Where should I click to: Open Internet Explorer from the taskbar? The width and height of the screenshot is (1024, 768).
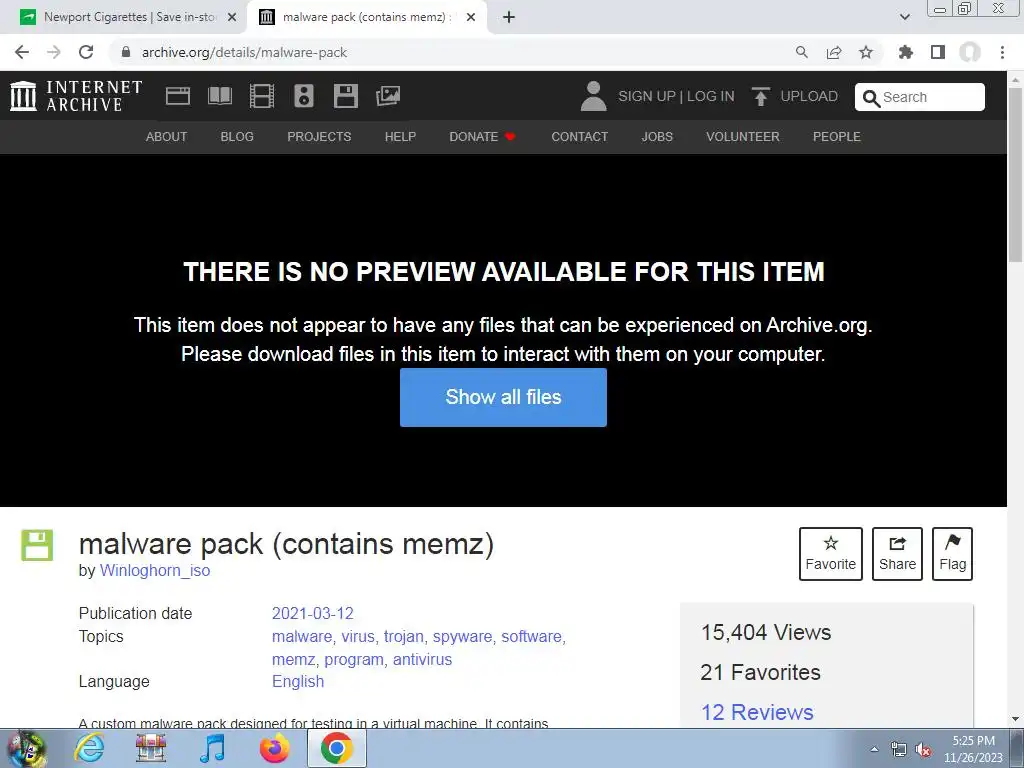pyautogui.click(x=89, y=748)
